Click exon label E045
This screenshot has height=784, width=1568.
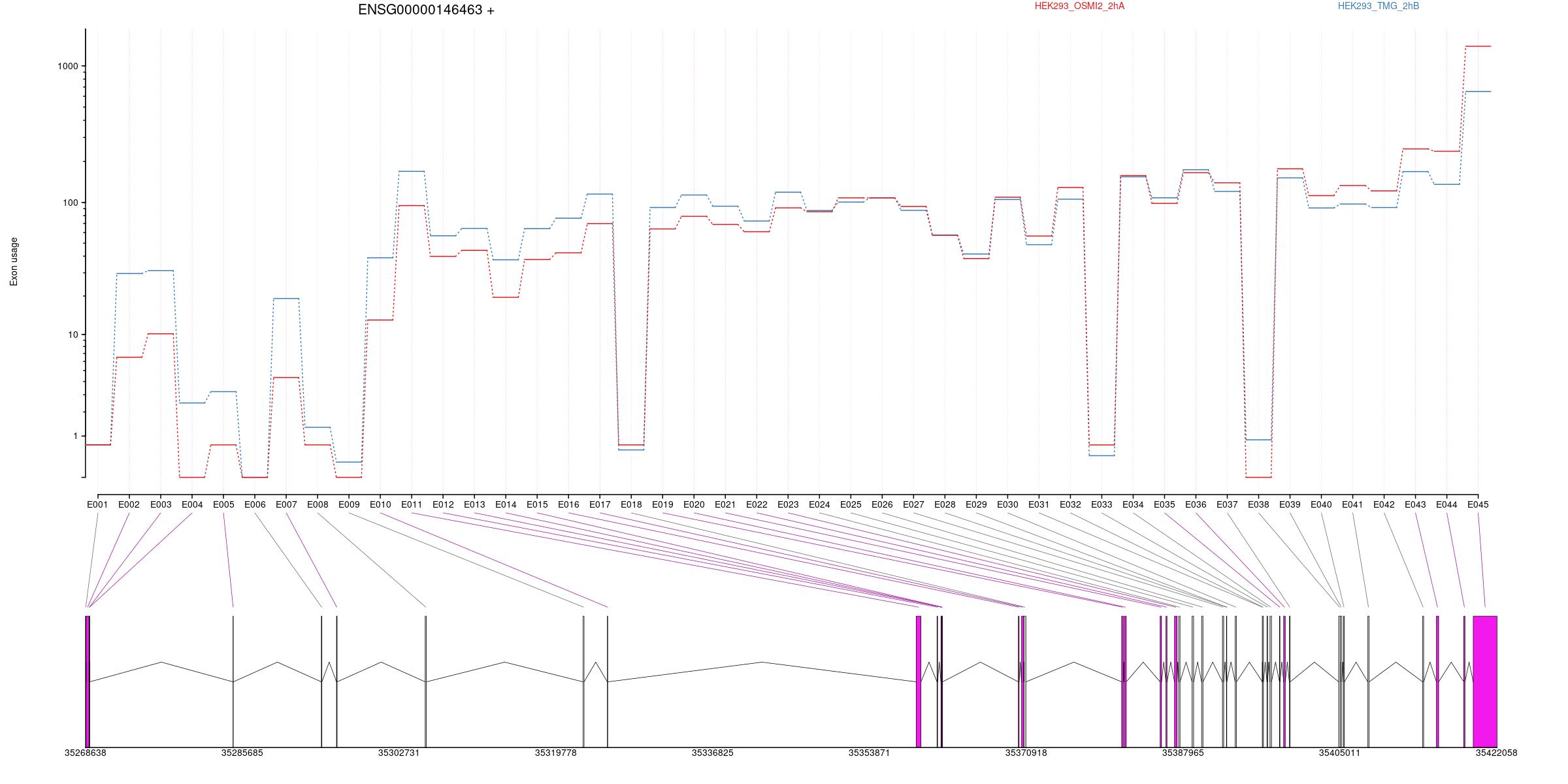(x=1478, y=504)
